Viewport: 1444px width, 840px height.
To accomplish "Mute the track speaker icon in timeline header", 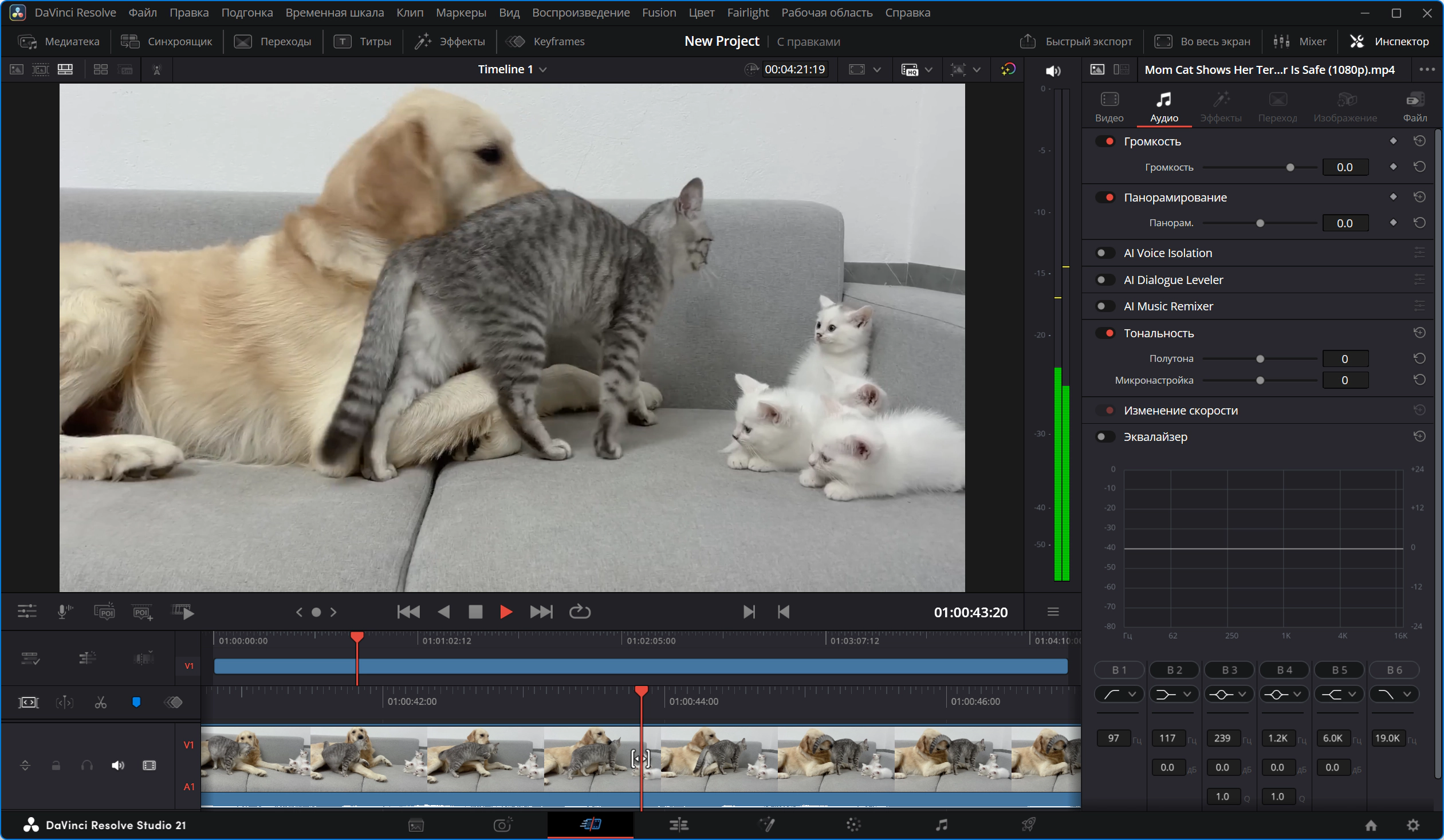I will pos(117,766).
